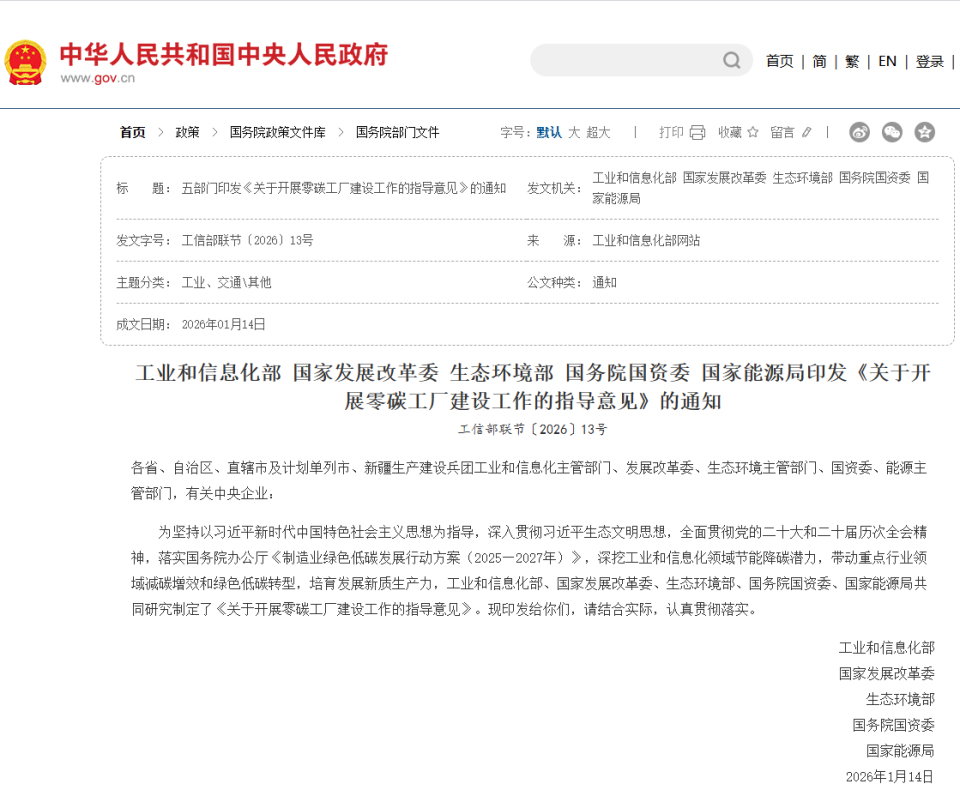Go to the homepage via 首页
Image resolution: width=960 pixels, height=808 pixels.
click(x=779, y=60)
